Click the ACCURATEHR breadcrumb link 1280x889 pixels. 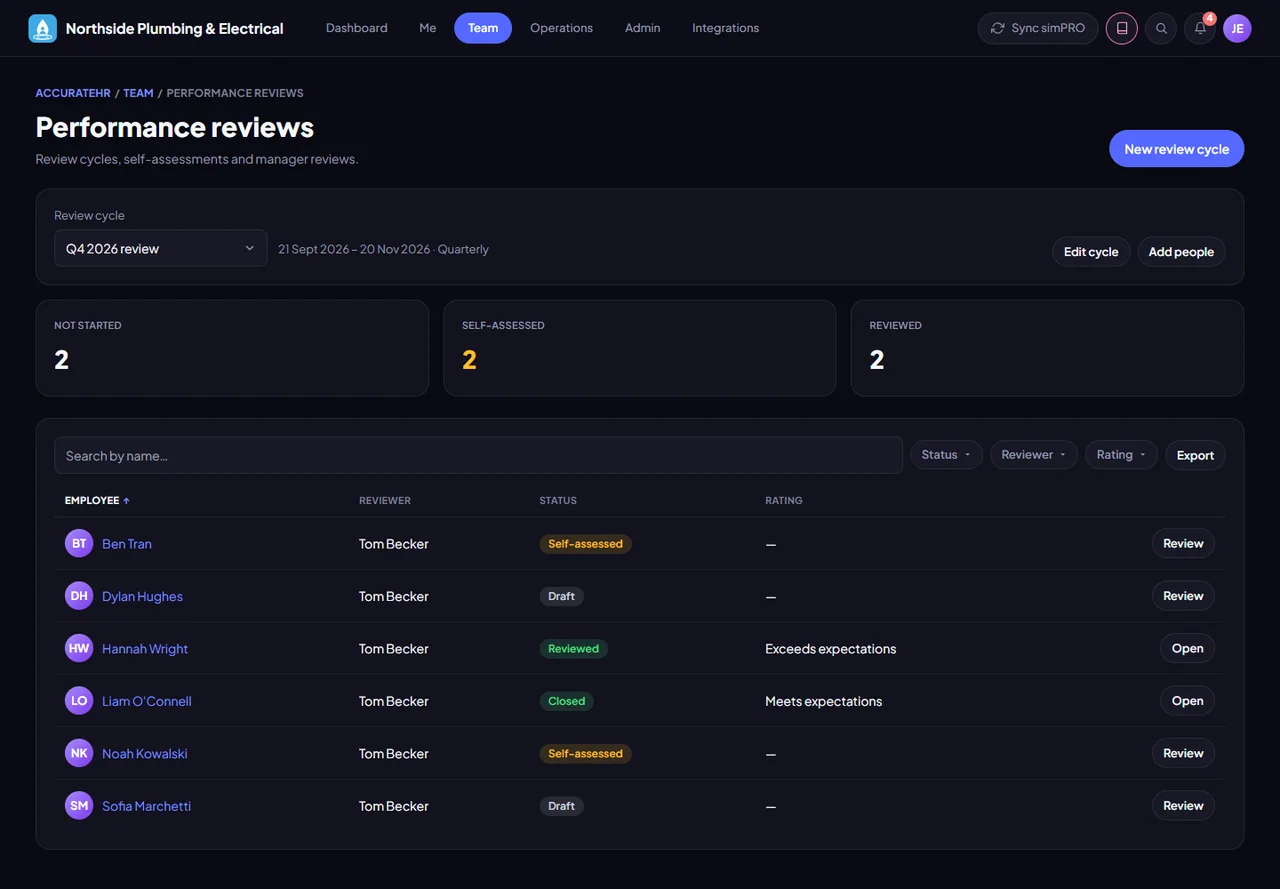click(x=72, y=93)
